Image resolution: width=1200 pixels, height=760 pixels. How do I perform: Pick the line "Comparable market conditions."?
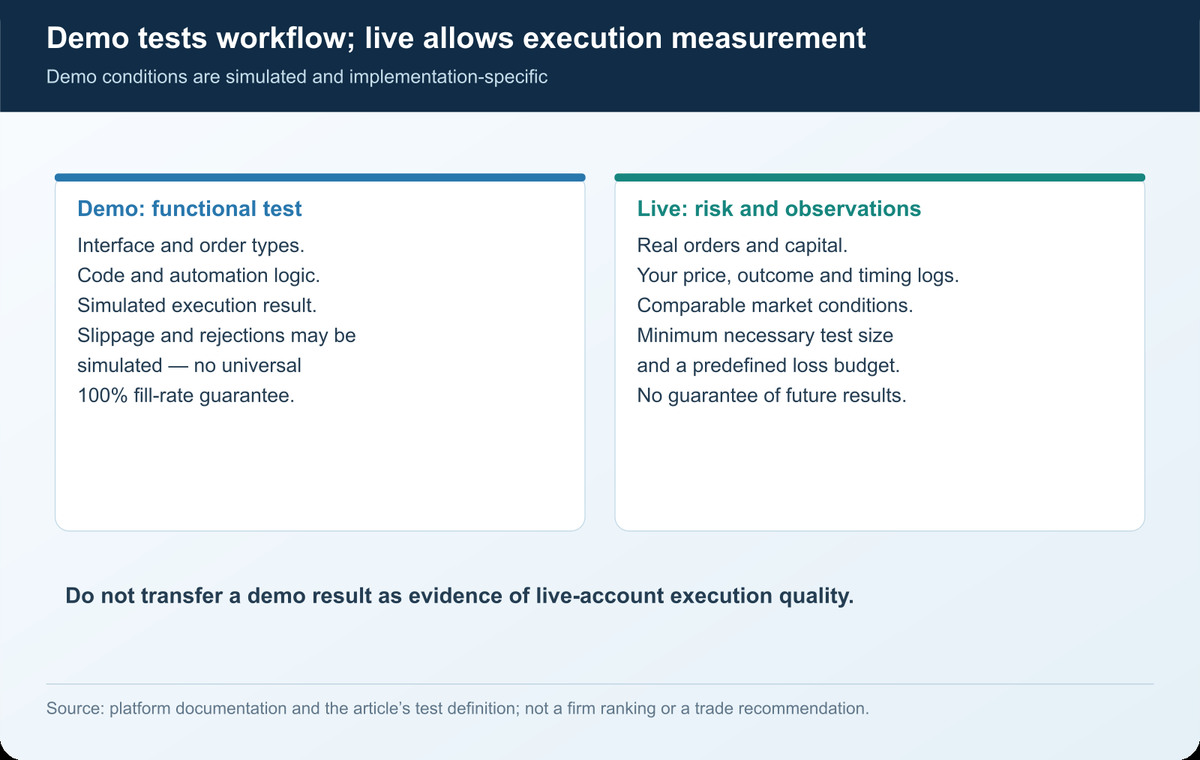coord(774,305)
